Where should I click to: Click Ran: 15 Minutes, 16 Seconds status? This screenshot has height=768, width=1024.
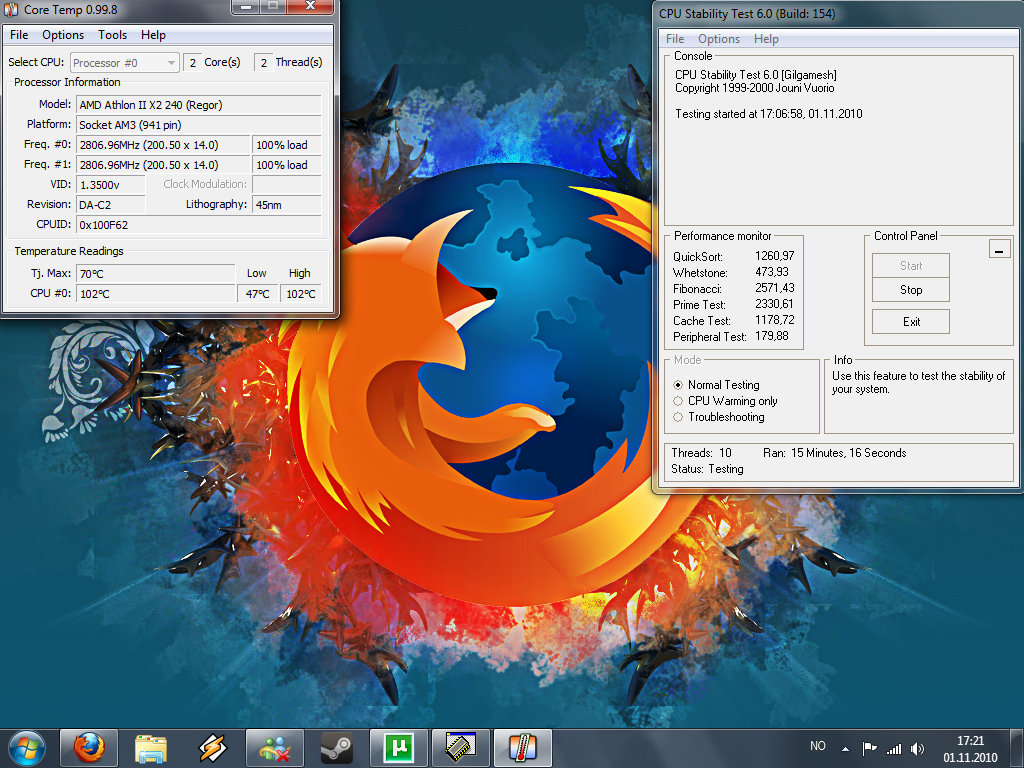(835, 453)
